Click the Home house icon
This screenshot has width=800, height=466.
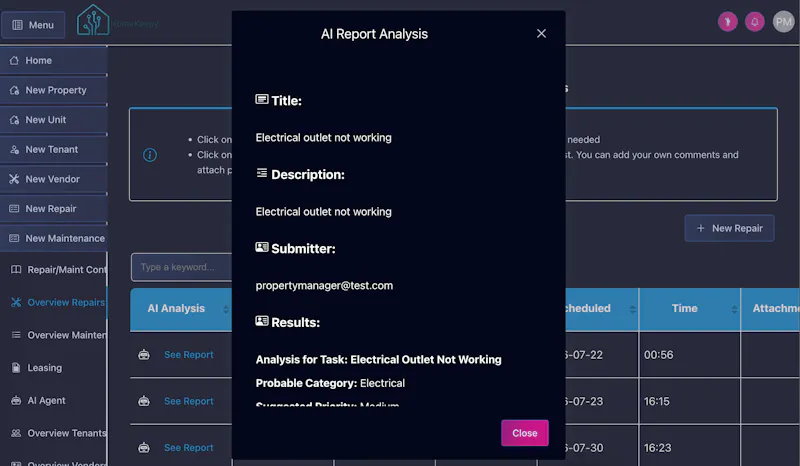pyautogui.click(x=14, y=60)
